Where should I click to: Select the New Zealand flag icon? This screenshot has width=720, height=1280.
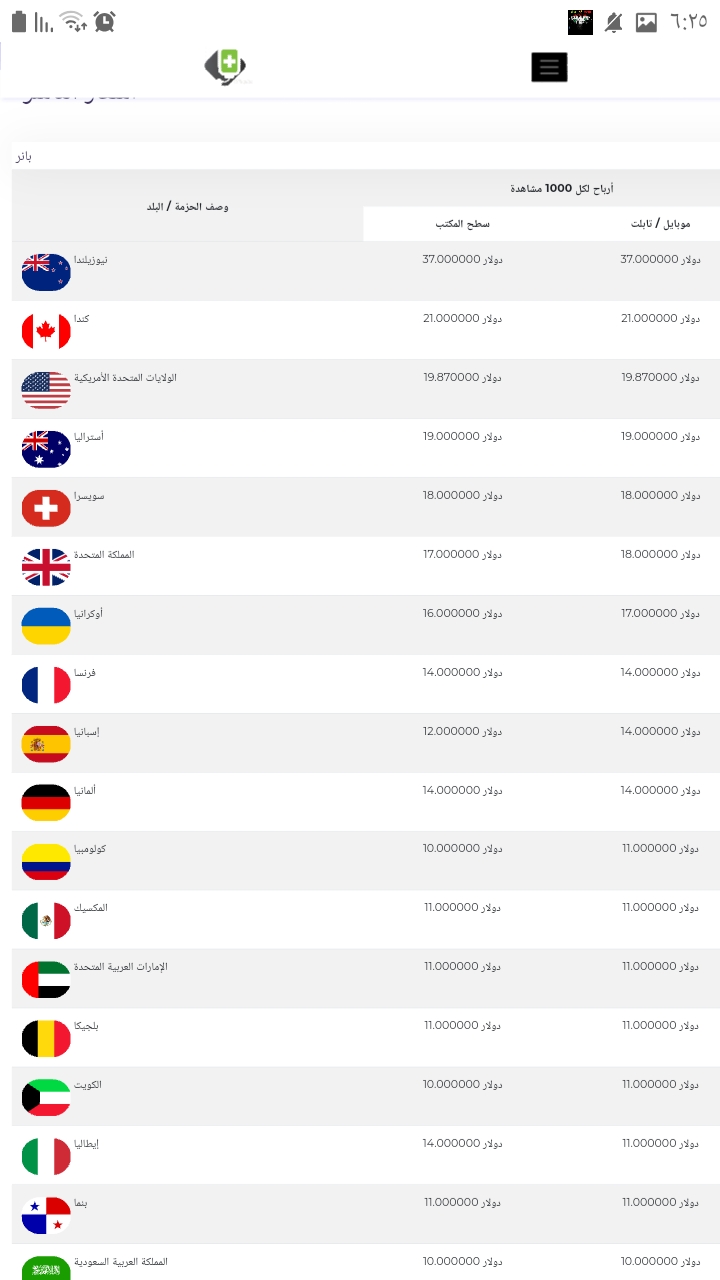(x=46, y=272)
